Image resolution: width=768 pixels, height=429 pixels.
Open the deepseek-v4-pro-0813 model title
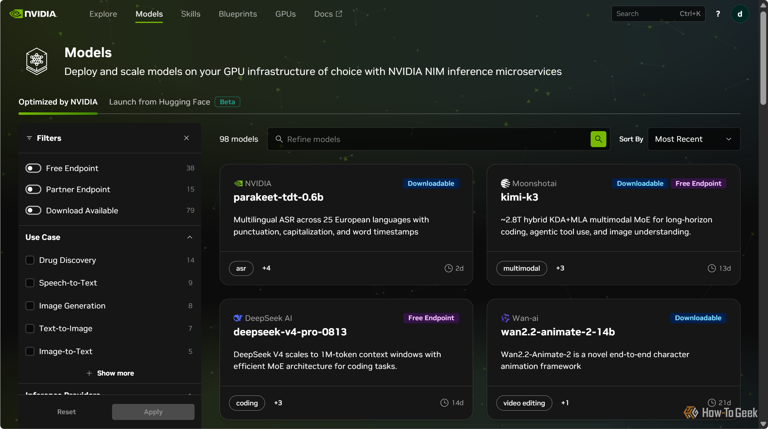pyautogui.click(x=290, y=332)
